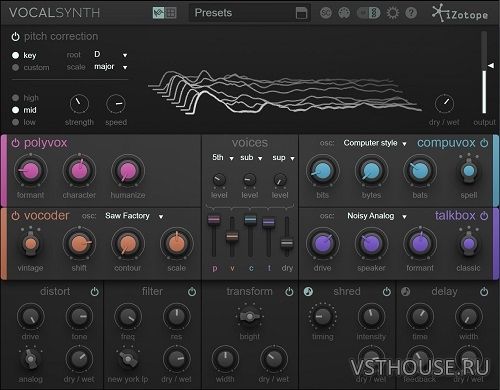Screen dimensions: 500x390
Task: Click the vocoder v mix fader
Action: tap(232, 237)
